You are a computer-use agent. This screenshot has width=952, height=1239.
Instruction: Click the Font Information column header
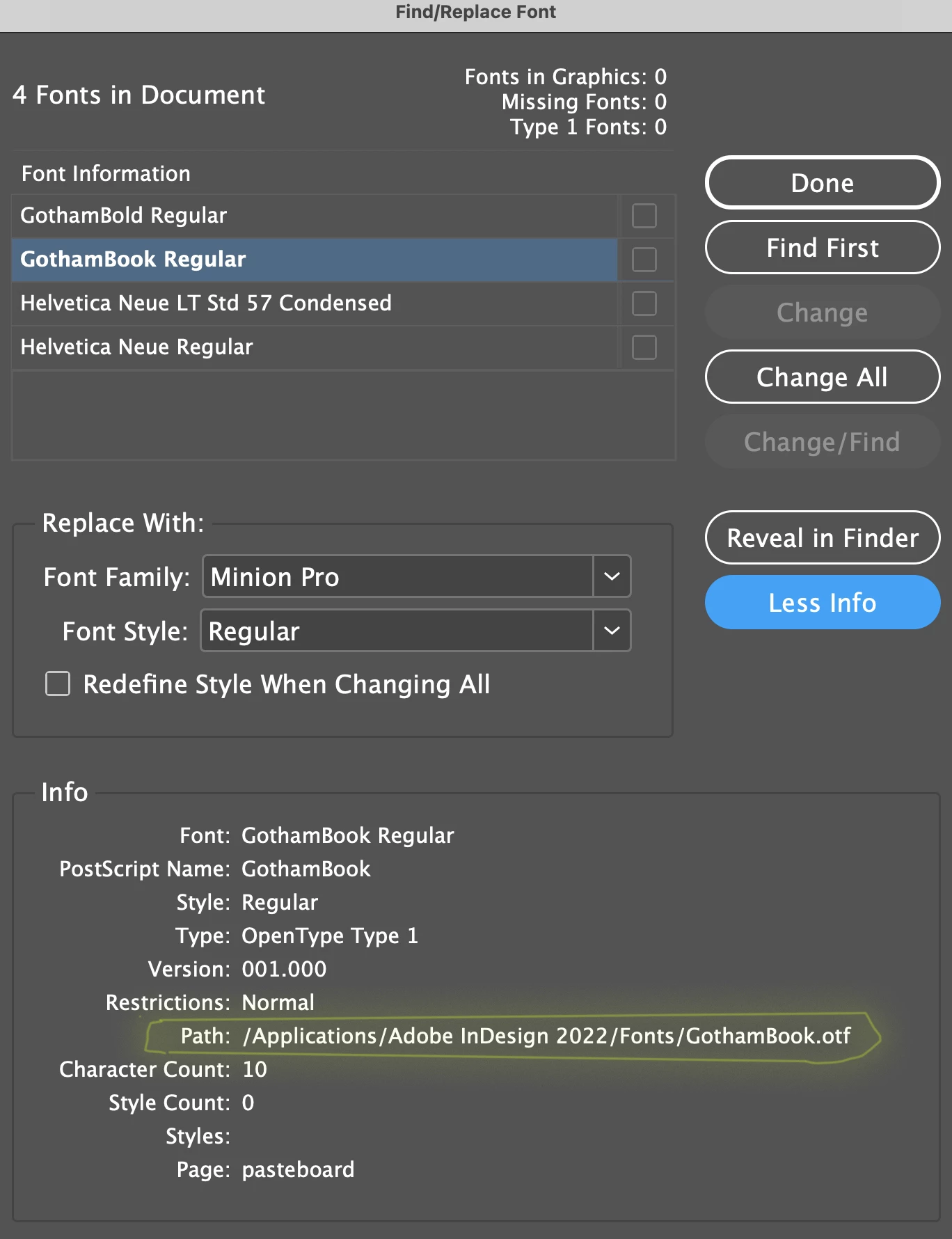click(106, 173)
